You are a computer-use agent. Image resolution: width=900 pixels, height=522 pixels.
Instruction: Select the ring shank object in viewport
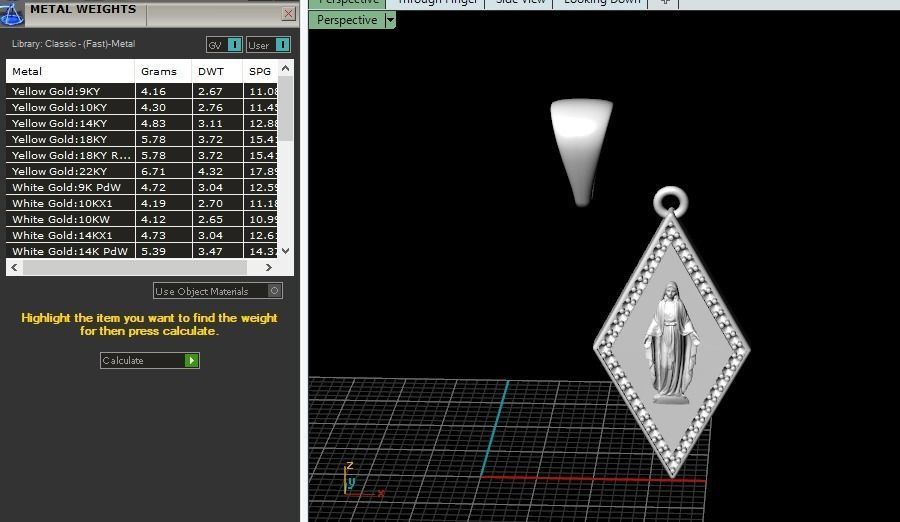click(x=581, y=152)
